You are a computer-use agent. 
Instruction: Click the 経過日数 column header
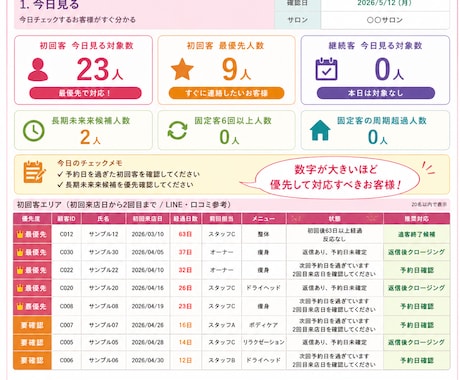pos(185,219)
